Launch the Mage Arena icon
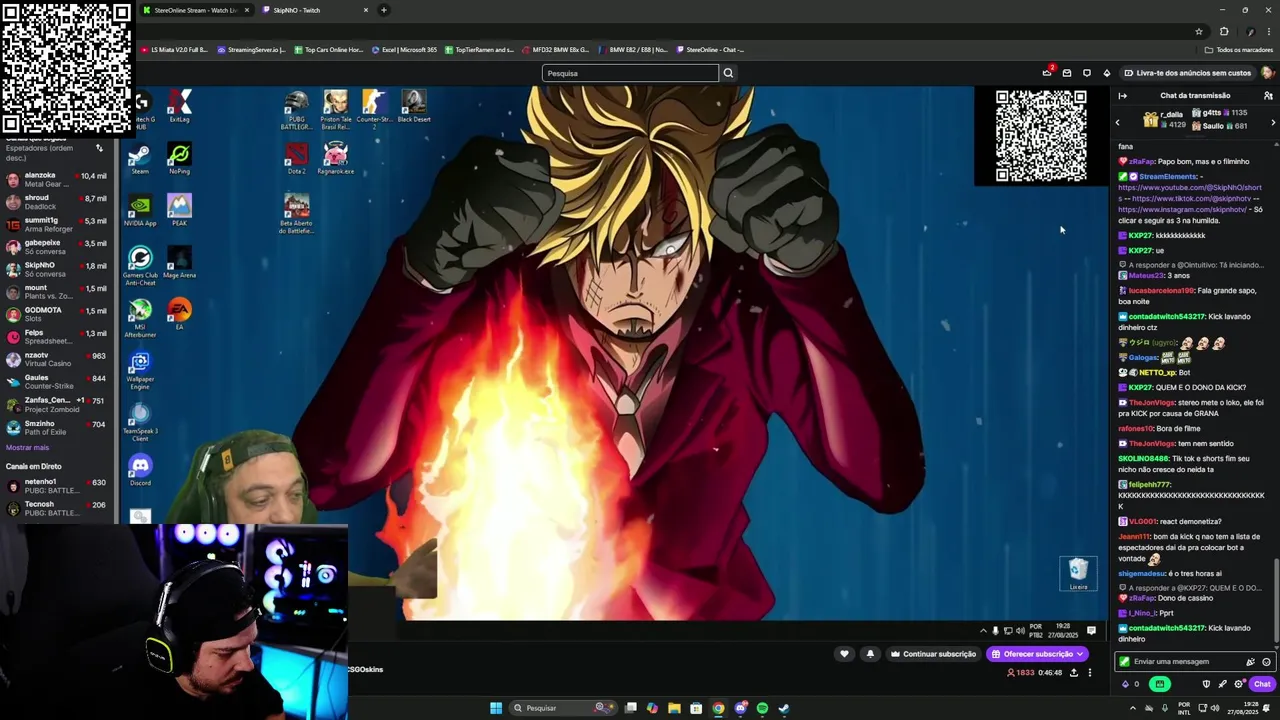The height and width of the screenshot is (720, 1280). (x=179, y=263)
